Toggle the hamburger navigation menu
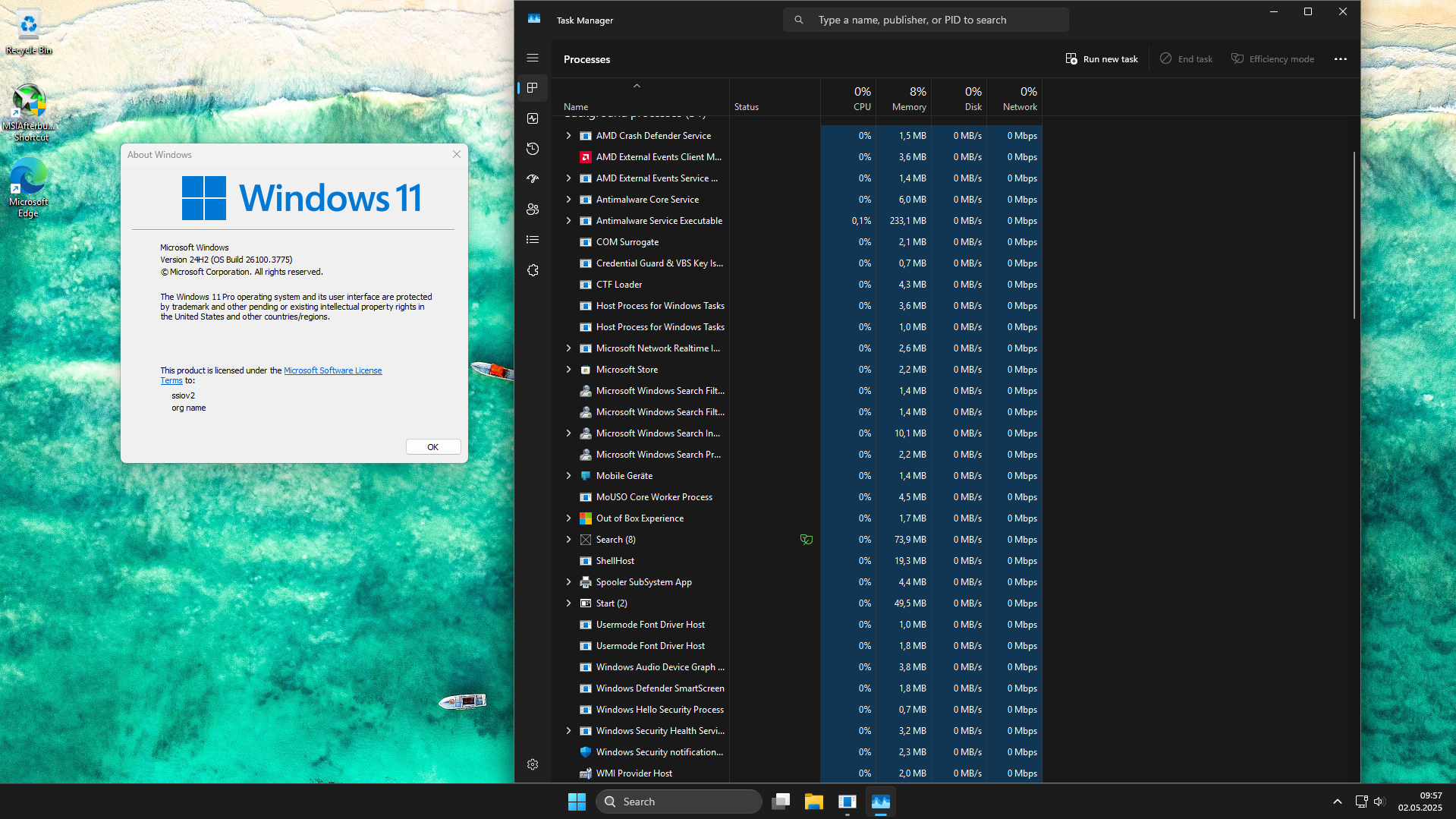Viewport: 1456px width, 819px height. [533, 58]
